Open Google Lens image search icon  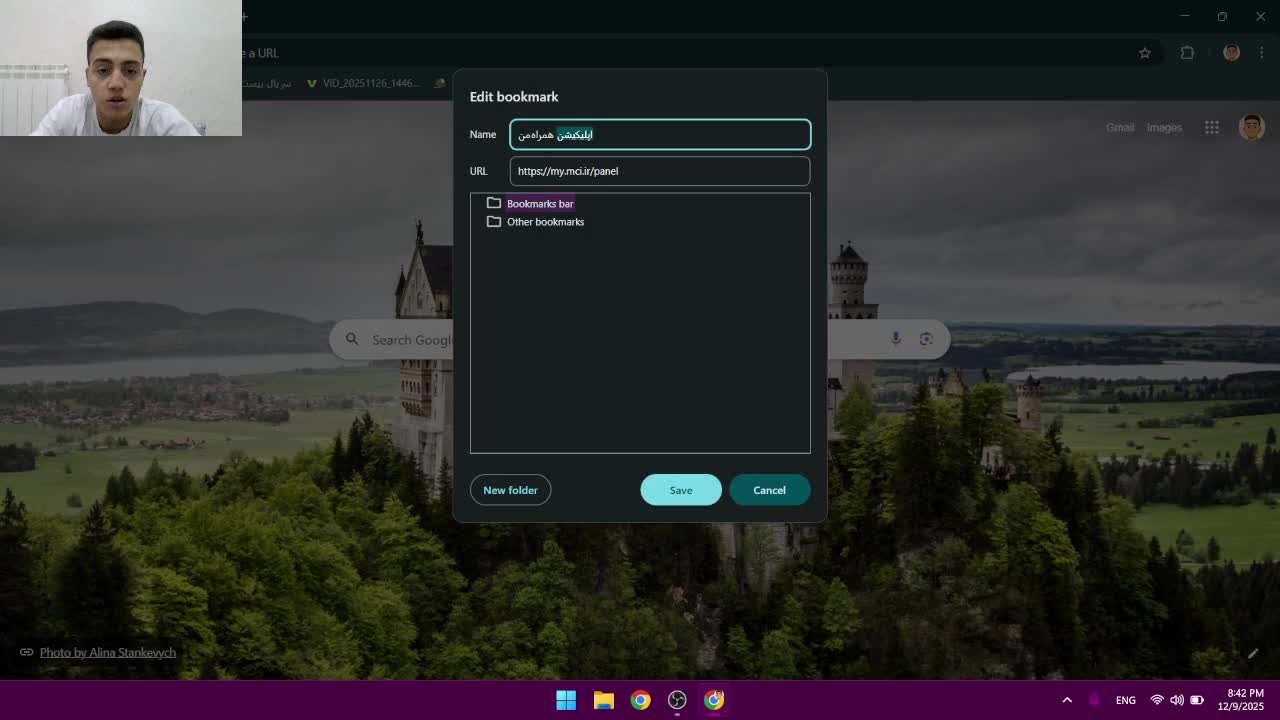point(926,339)
